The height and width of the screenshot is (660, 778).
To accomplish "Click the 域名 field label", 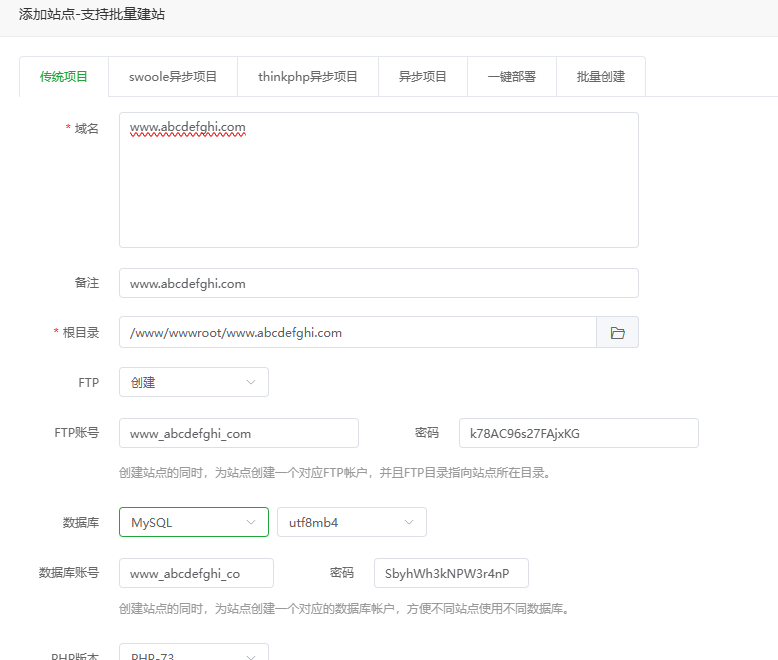I will click(x=86, y=129).
